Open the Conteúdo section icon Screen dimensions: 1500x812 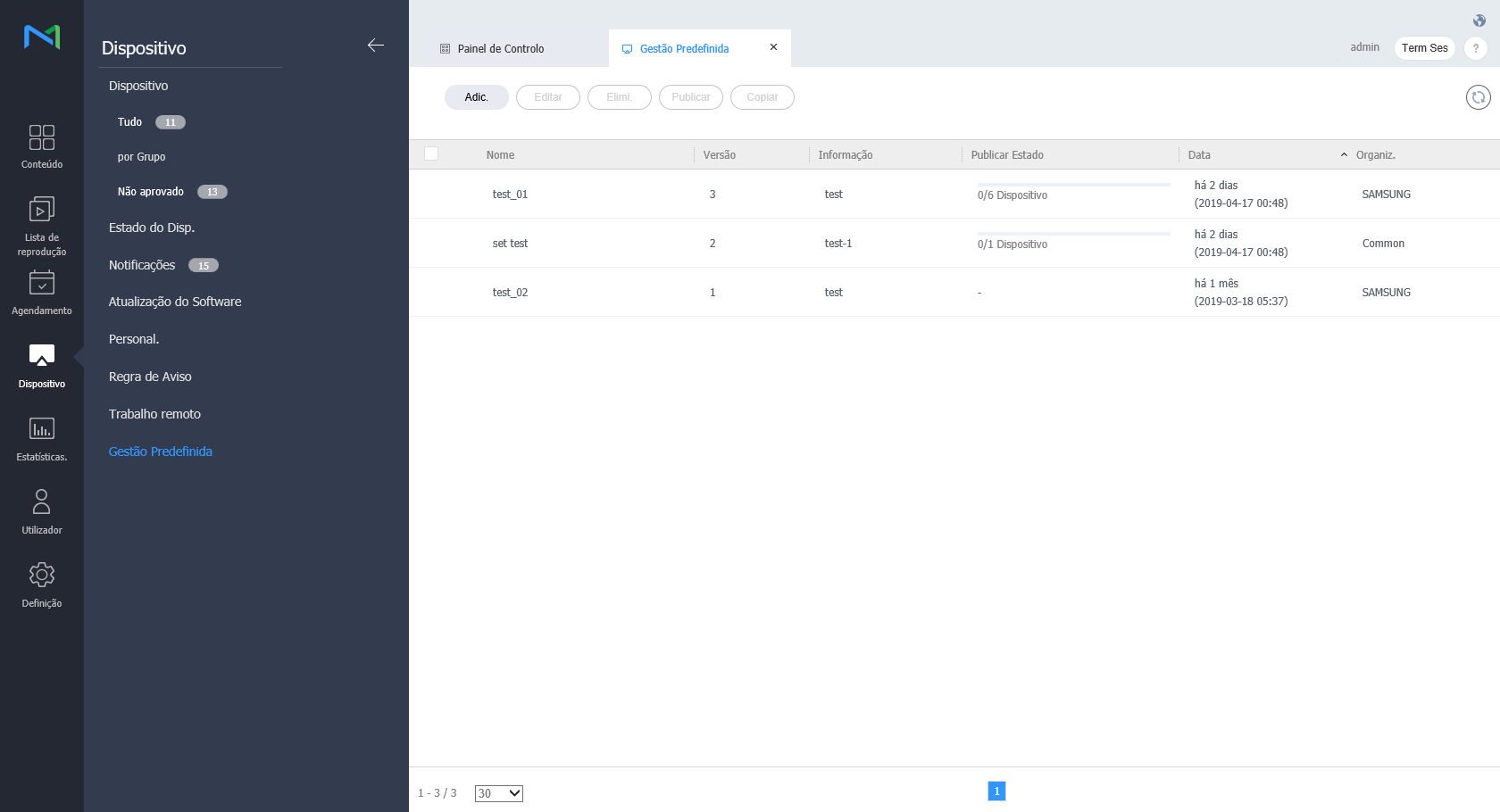pos(42,137)
